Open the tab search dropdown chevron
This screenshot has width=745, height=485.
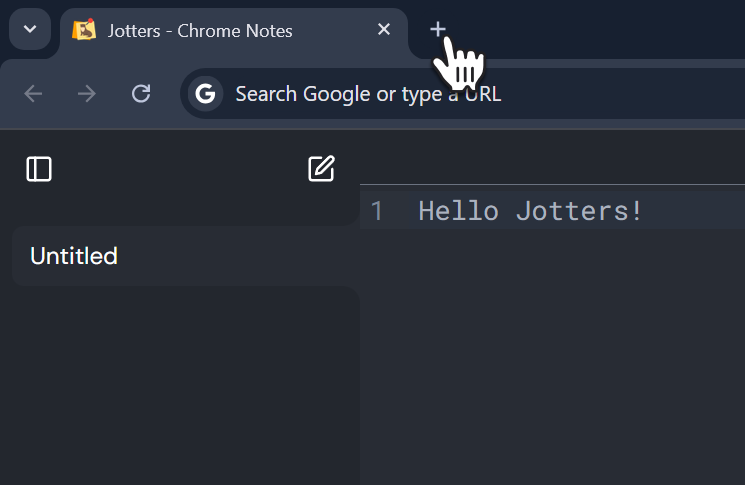click(x=30, y=30)
